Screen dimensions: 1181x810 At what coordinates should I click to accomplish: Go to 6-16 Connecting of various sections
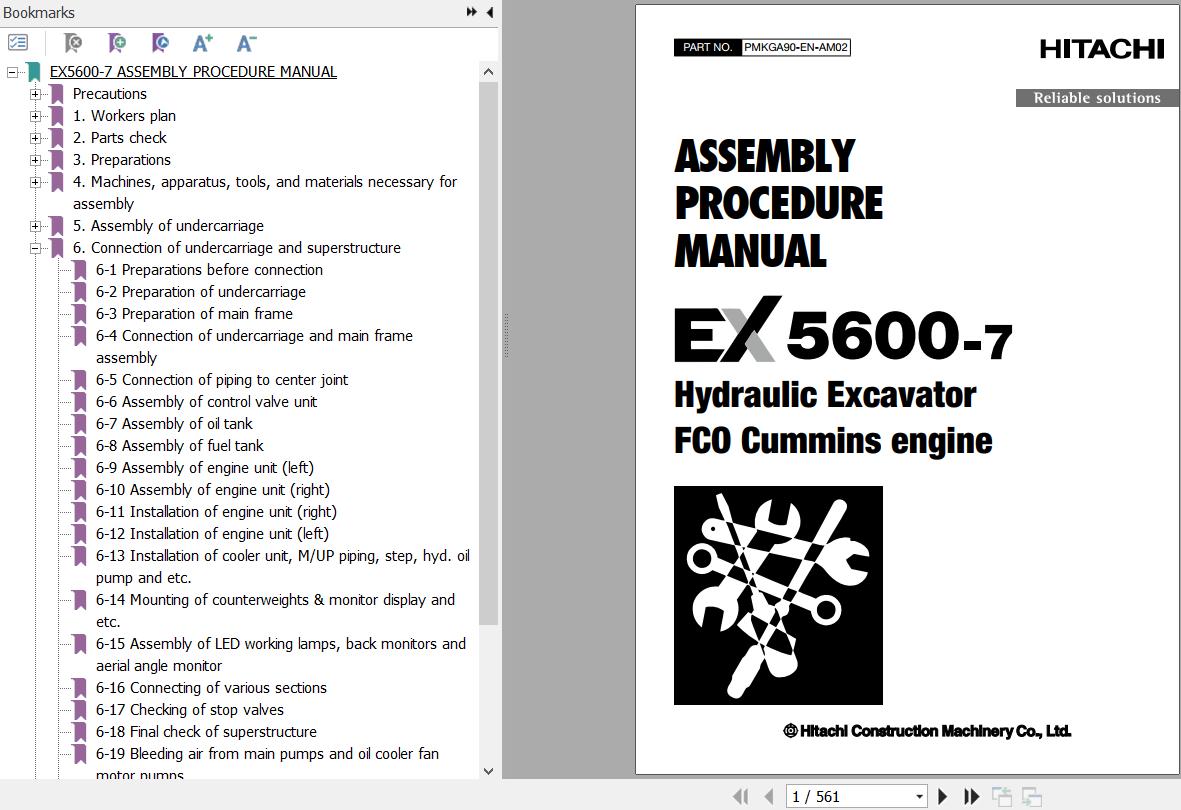pos(211,688)
